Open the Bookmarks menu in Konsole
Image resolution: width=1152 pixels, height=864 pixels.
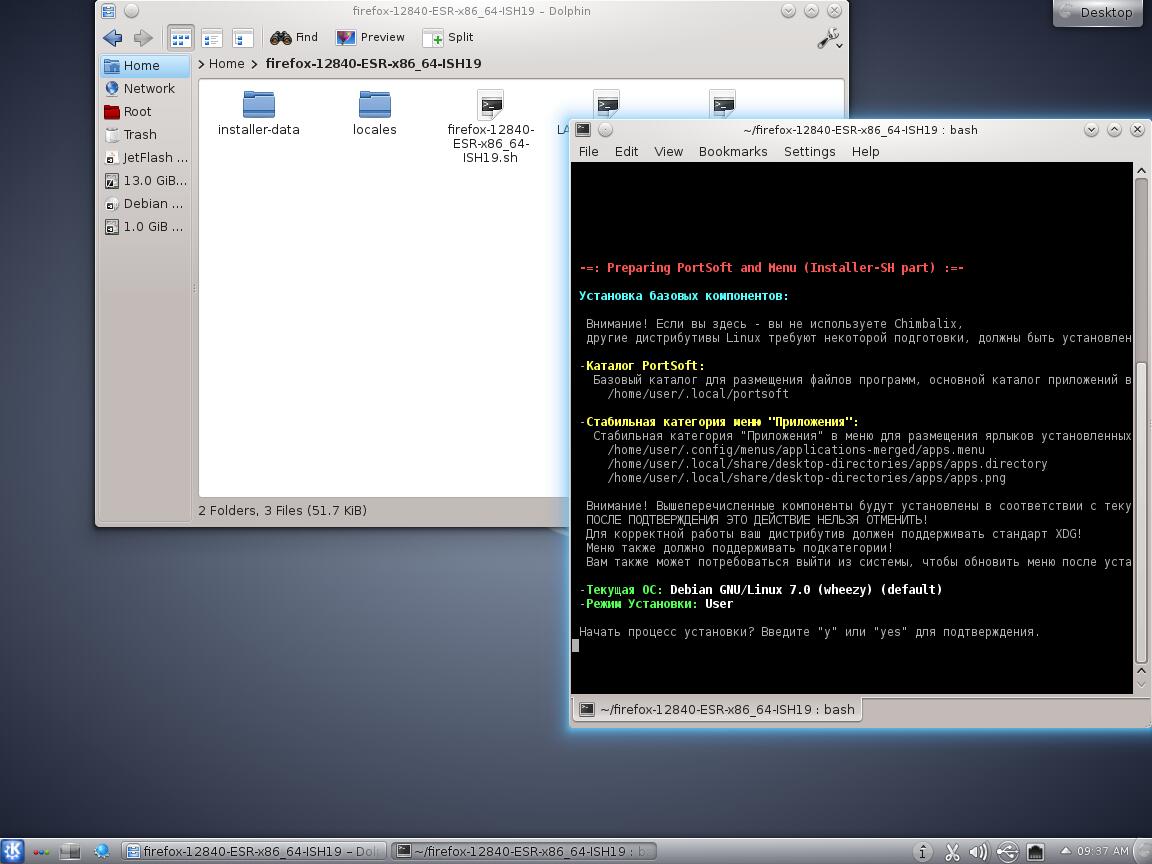click(732, 152)
